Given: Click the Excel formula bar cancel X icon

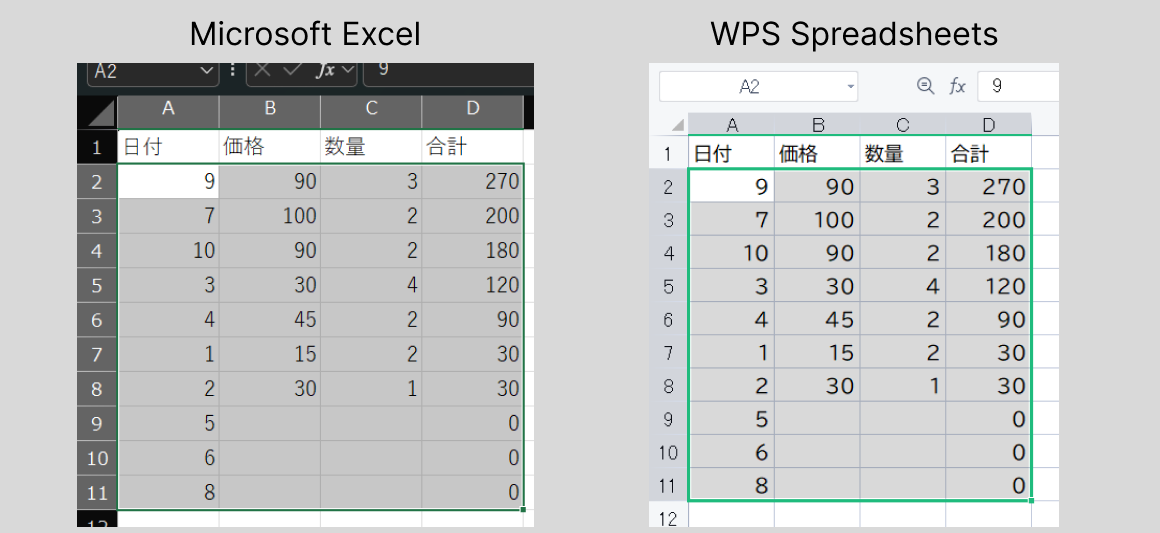Looking at the screenshot, I should tap(262, 70).
